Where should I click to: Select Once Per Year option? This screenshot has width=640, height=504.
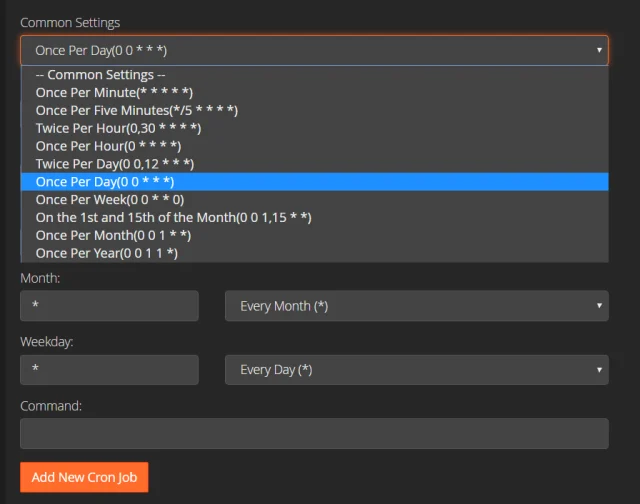106,253
